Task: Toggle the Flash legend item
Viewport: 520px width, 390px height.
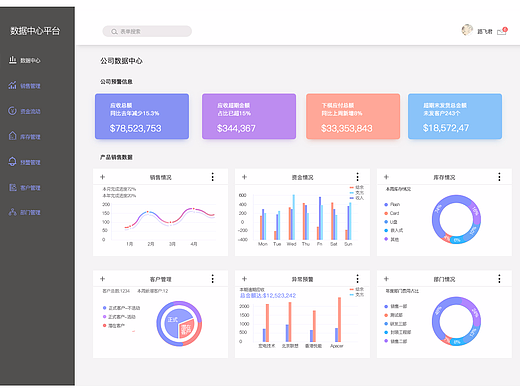Action: 392,204
